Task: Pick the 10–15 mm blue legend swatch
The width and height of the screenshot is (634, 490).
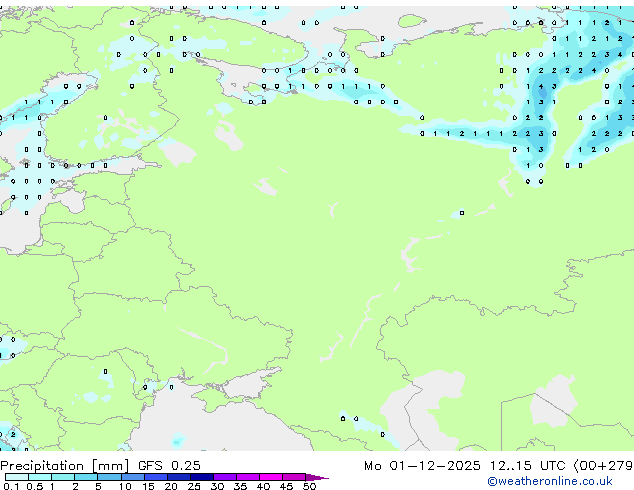Action: click(x=132, y=477)
